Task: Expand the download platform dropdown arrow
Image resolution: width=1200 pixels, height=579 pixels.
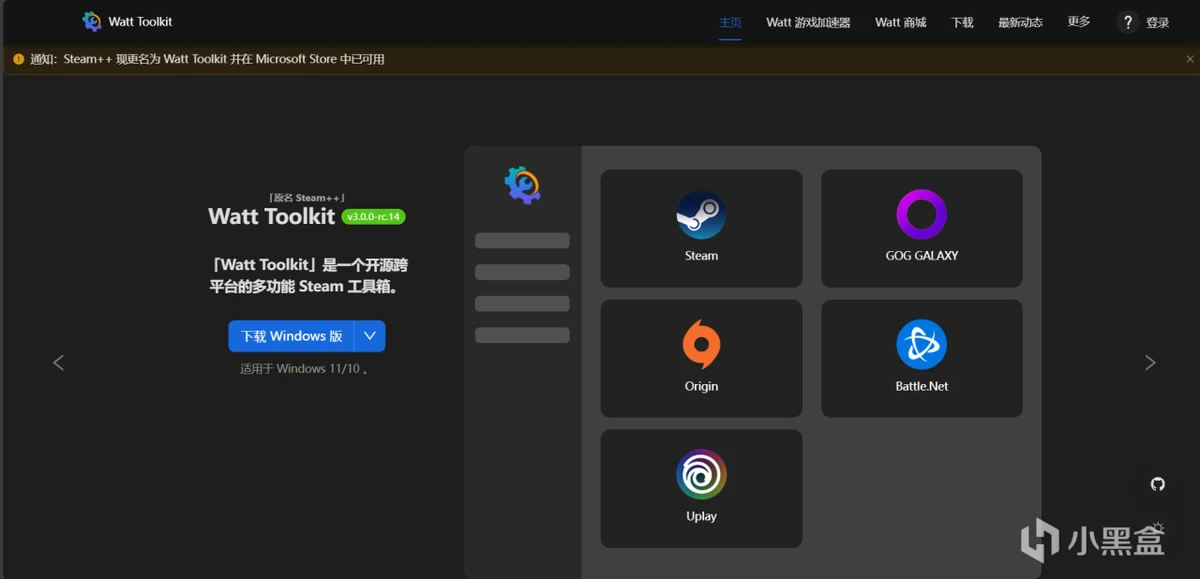Action: (x=370, y=336)
